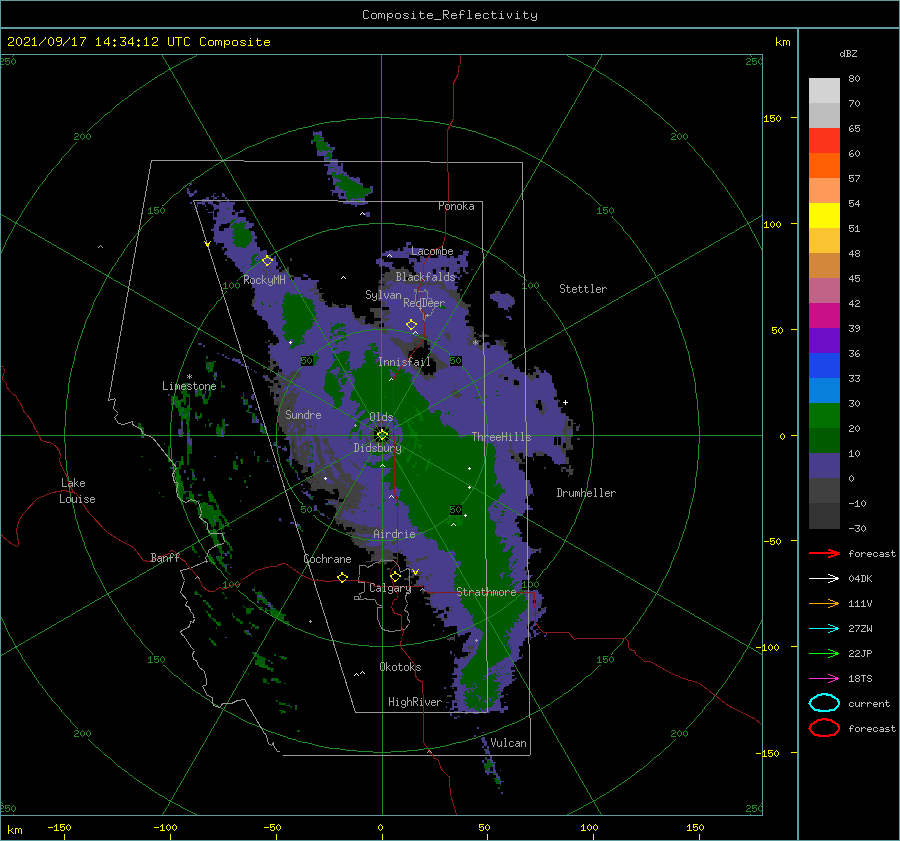Select the orange 111V arrow legend icon
This screenshot has width=900, height=841.
824,603
